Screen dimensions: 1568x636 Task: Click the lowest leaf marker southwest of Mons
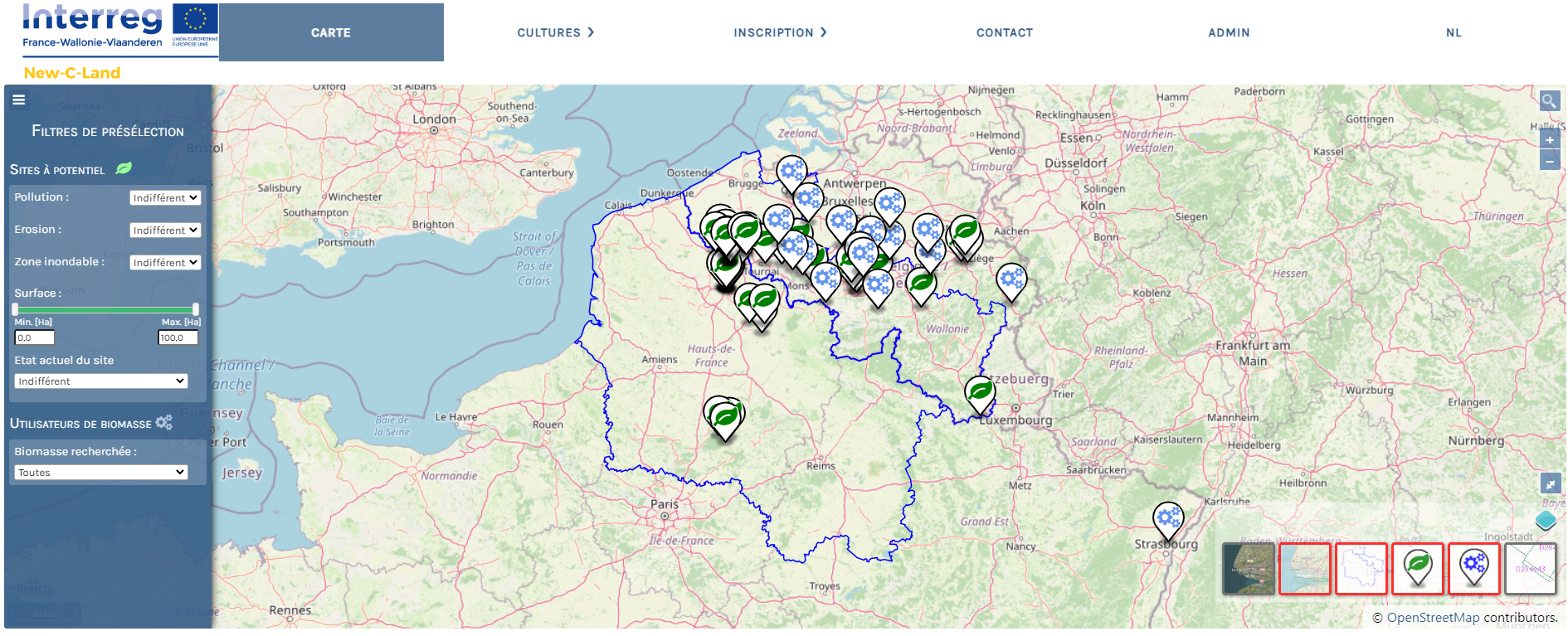tap(763, 302)
